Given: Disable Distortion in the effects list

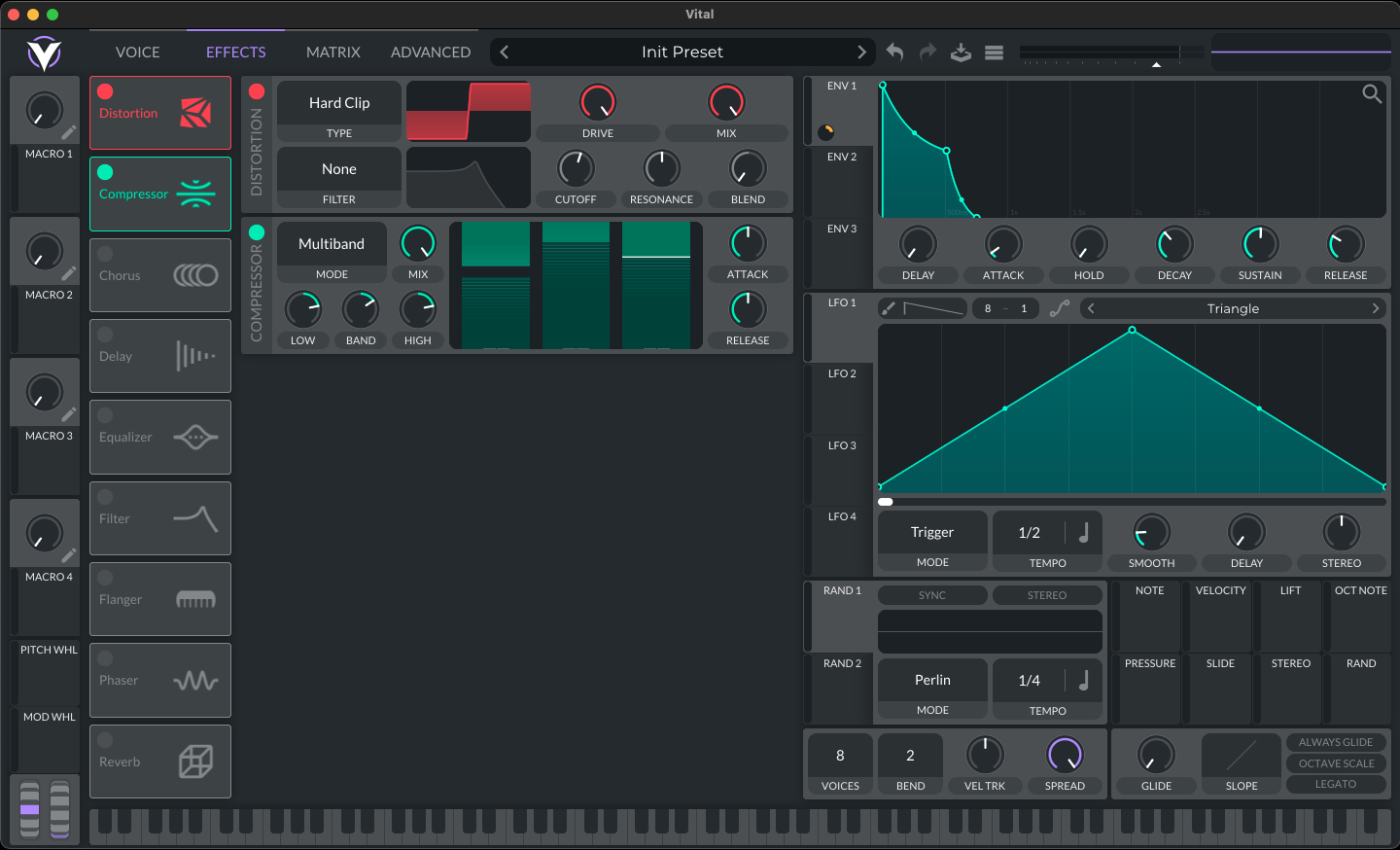Looking at the screenshot, I should point(105,91).
